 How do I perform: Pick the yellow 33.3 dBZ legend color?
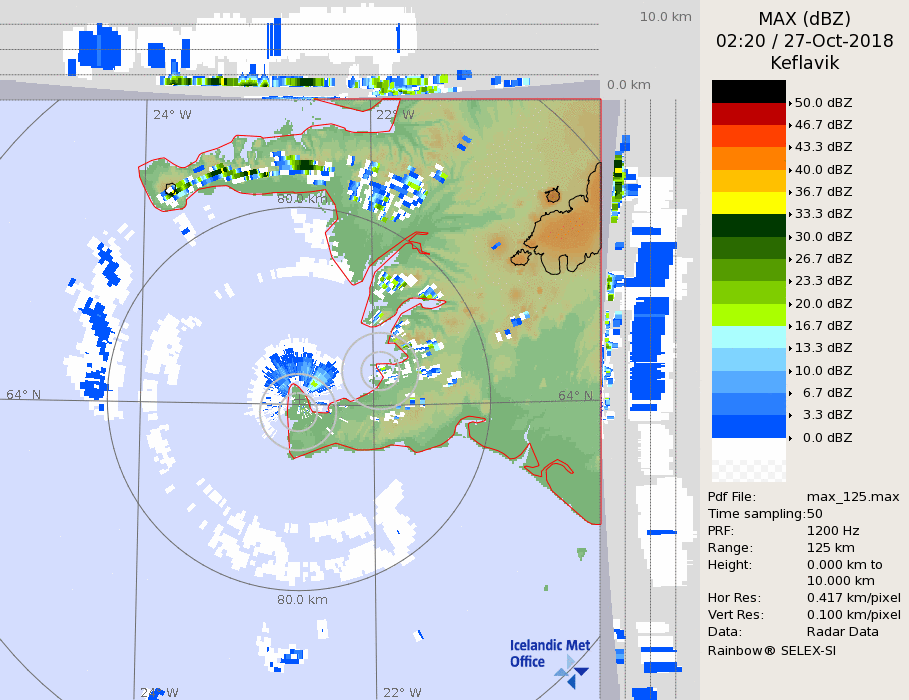[749, 202]
